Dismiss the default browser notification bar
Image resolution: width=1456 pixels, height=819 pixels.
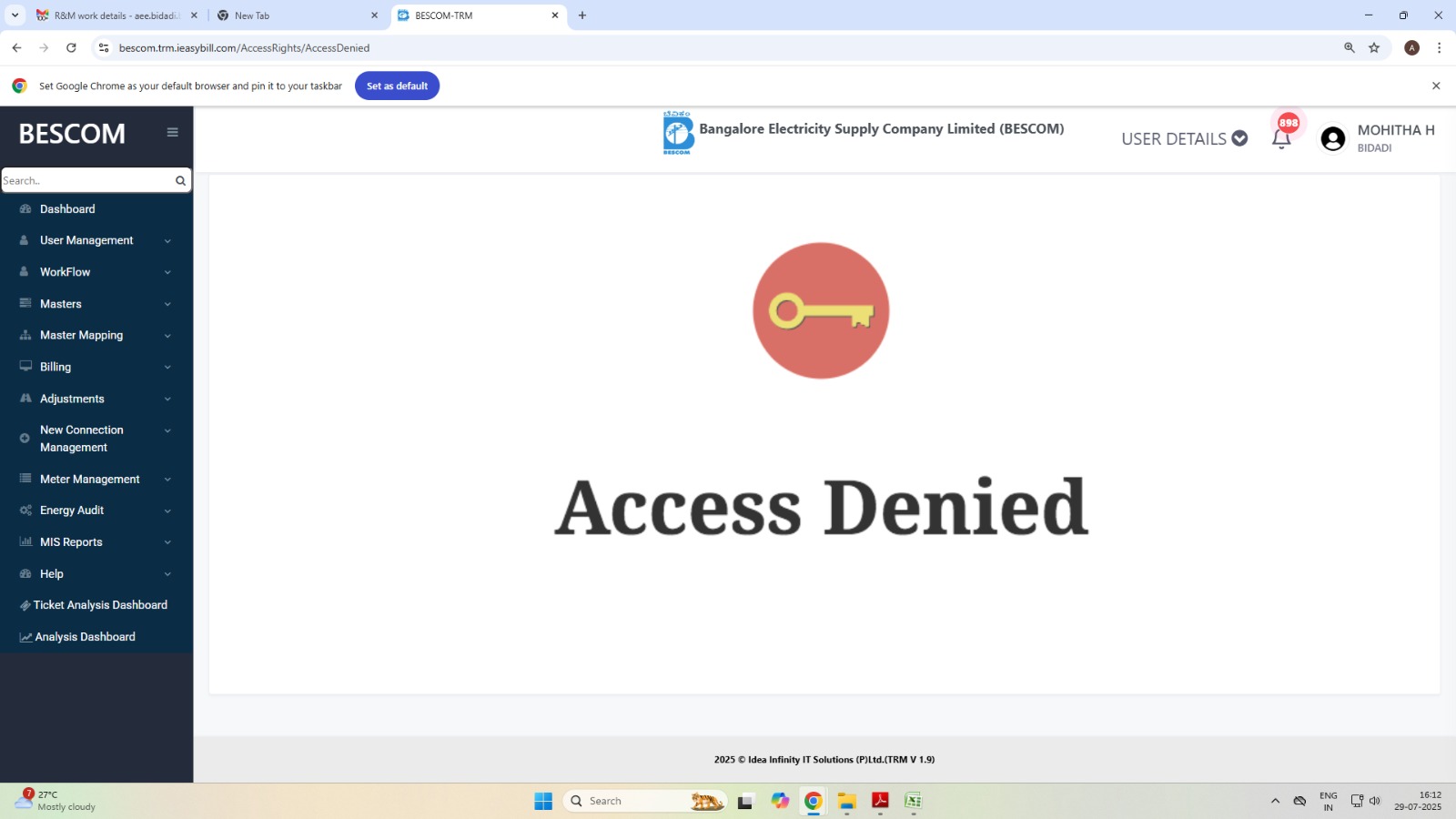pos(1436,86)
